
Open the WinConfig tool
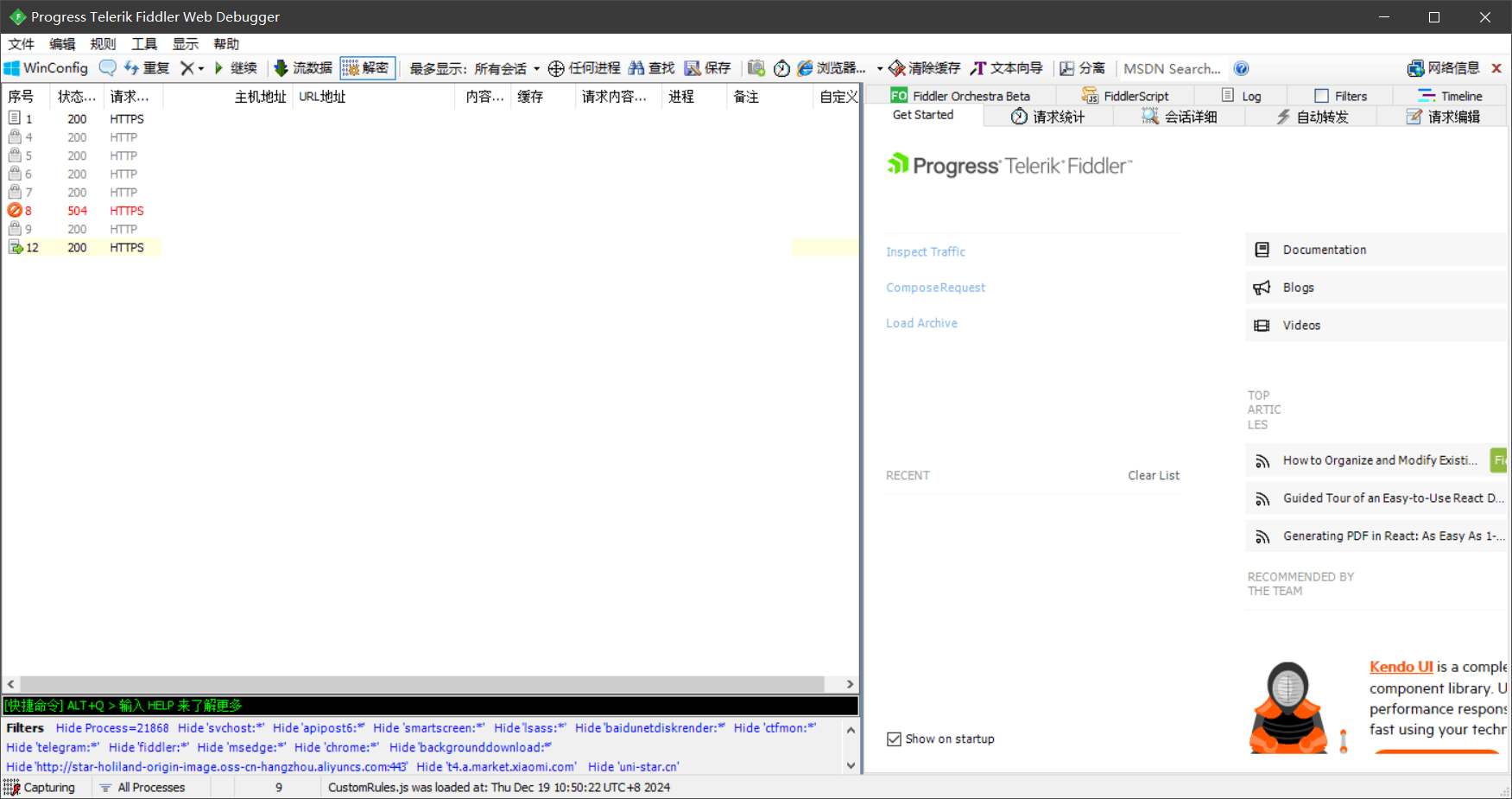pos(47,68)
